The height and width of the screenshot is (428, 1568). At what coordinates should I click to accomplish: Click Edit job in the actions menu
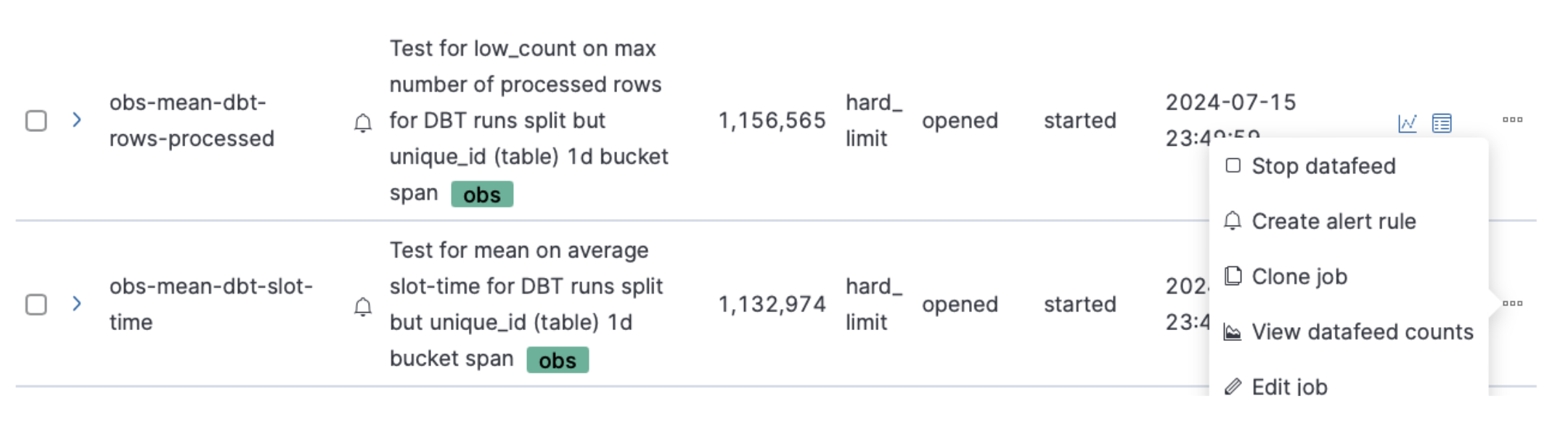1289,387
